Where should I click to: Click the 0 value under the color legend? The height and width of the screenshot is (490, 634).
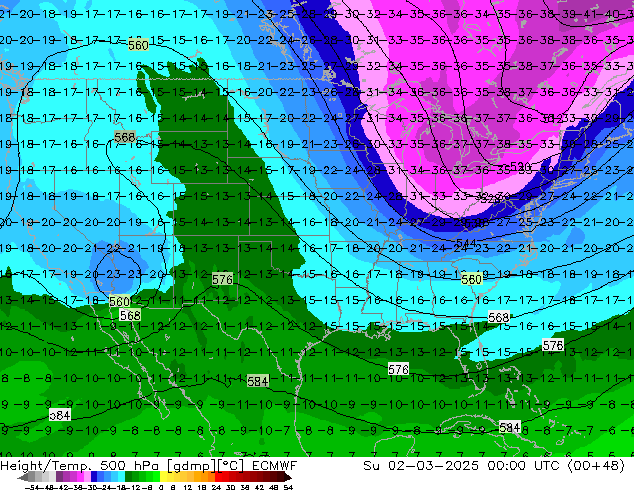click(161, 487)
